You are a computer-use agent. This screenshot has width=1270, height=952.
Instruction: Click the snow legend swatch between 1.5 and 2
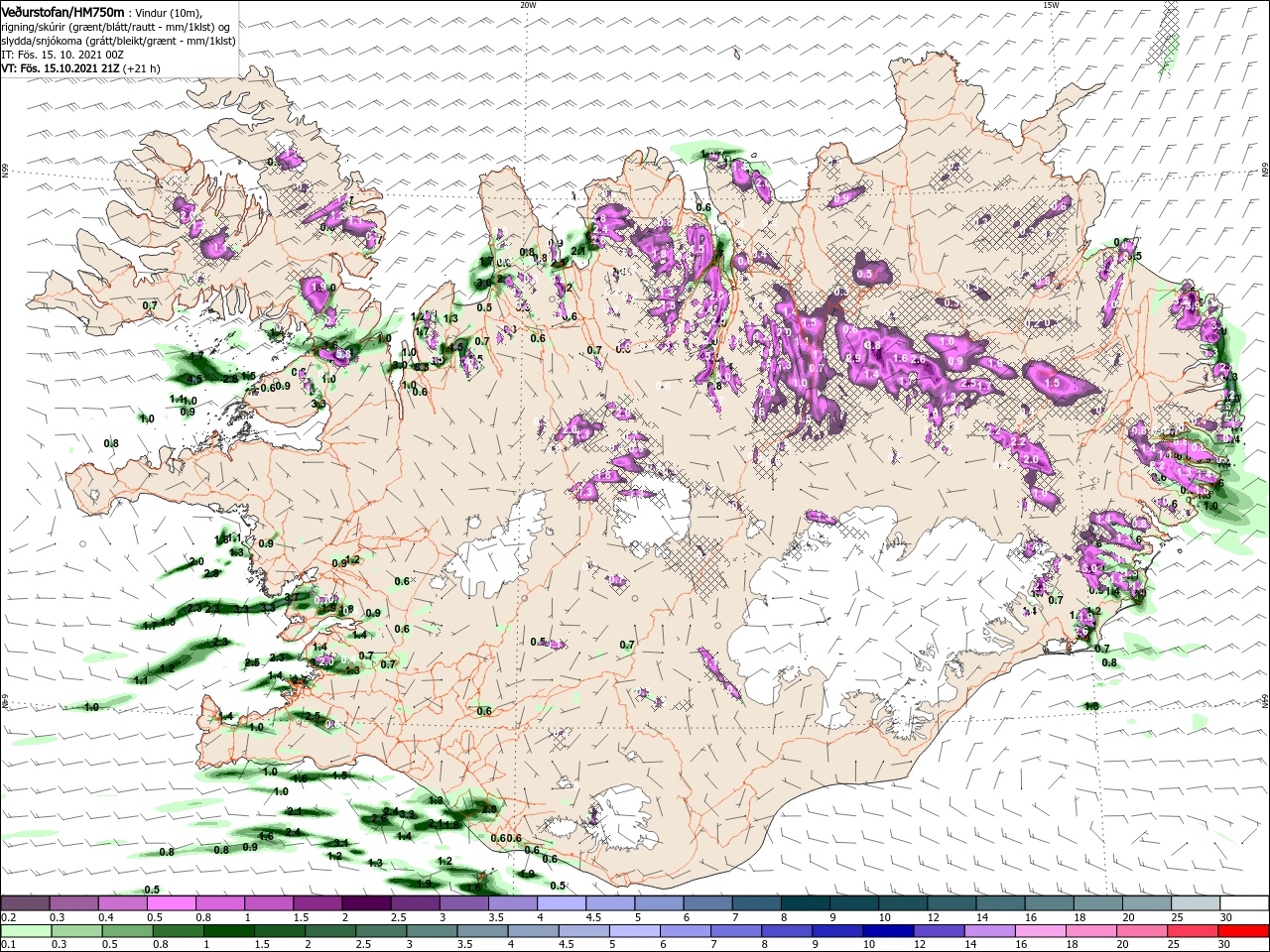pos(317,903)
